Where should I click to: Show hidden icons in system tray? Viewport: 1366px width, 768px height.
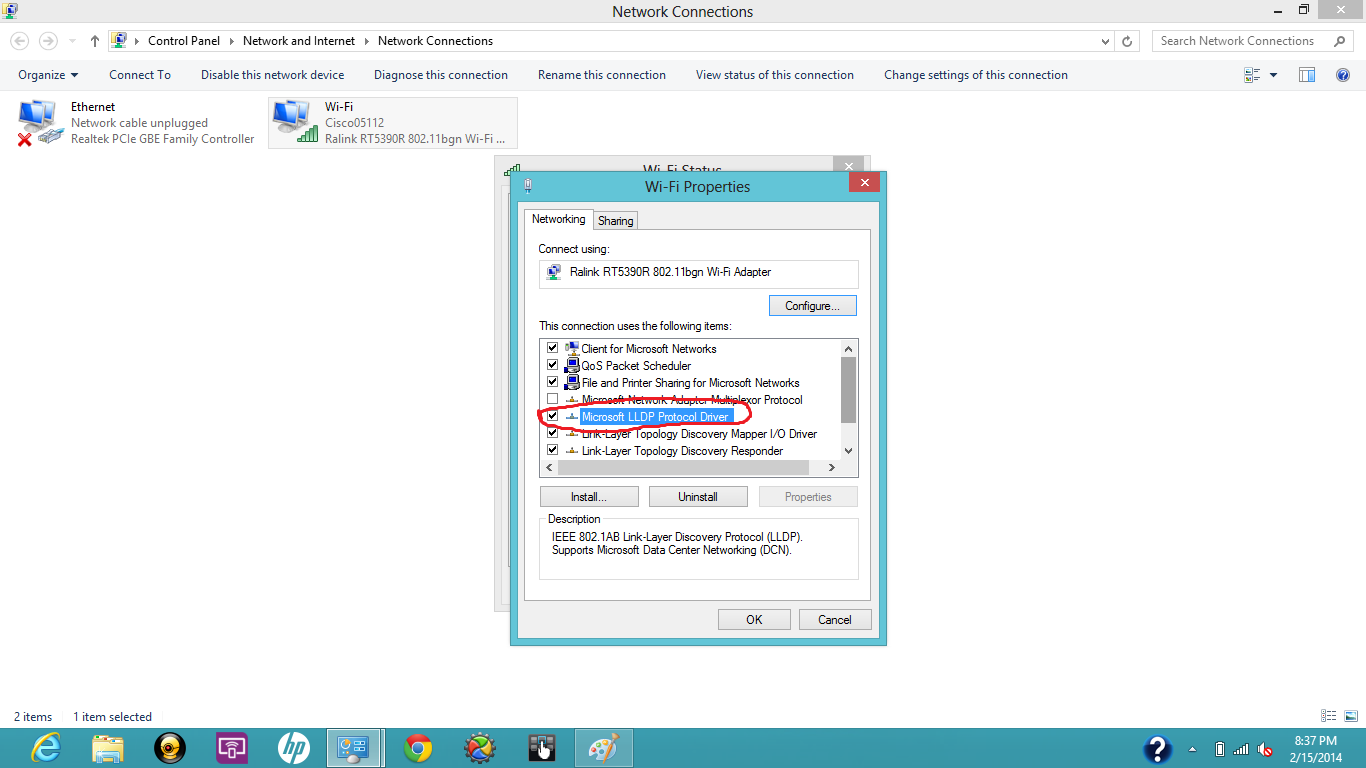tap(1192, 749)
